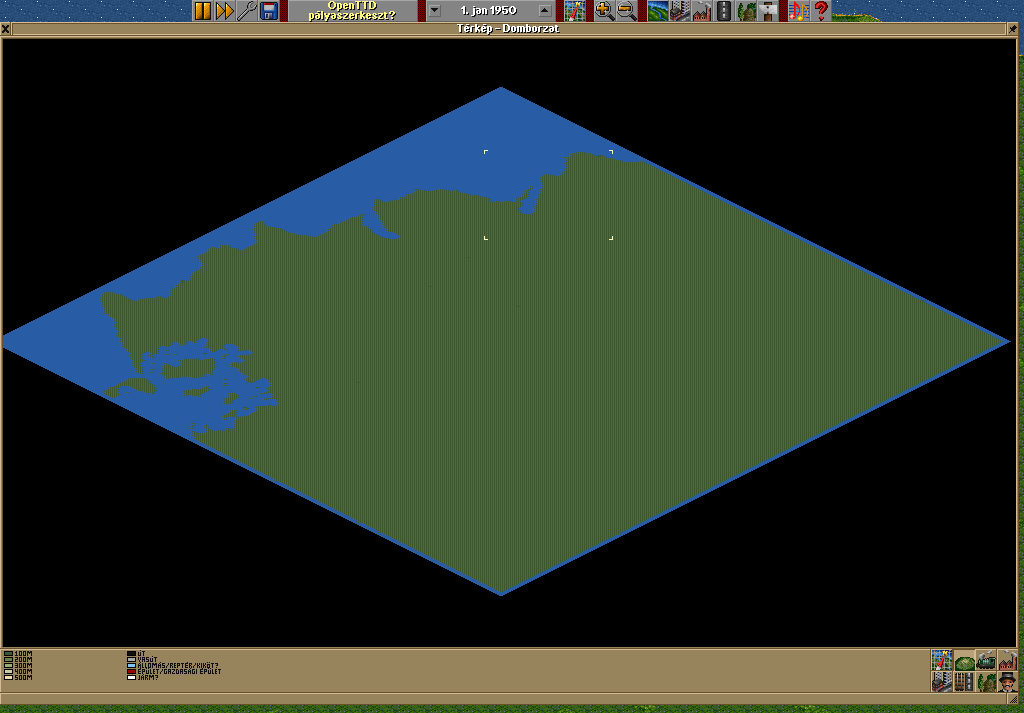Show vegetation on the minimap with the trees icon

click(985, 682)
